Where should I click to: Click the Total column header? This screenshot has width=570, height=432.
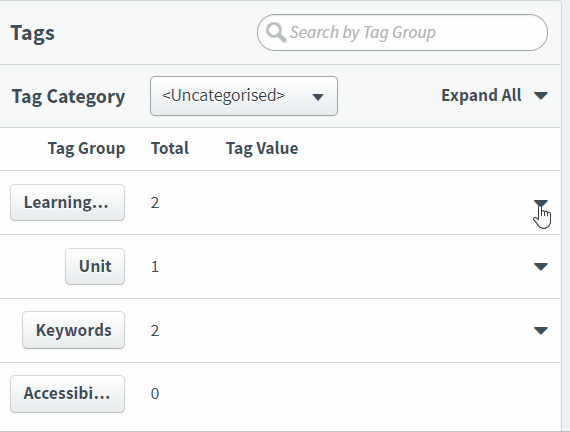170,148
